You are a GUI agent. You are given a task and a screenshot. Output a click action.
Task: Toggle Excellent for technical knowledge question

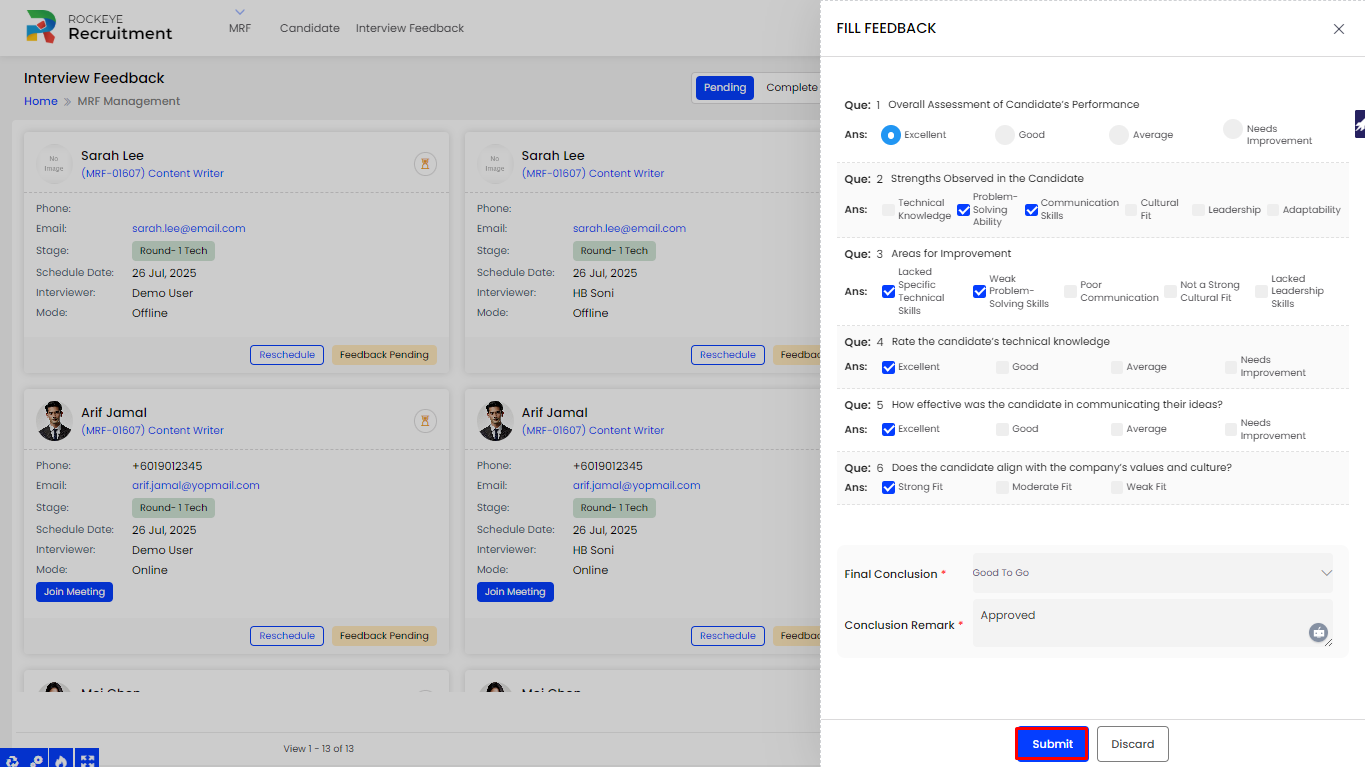coord(888,367)
